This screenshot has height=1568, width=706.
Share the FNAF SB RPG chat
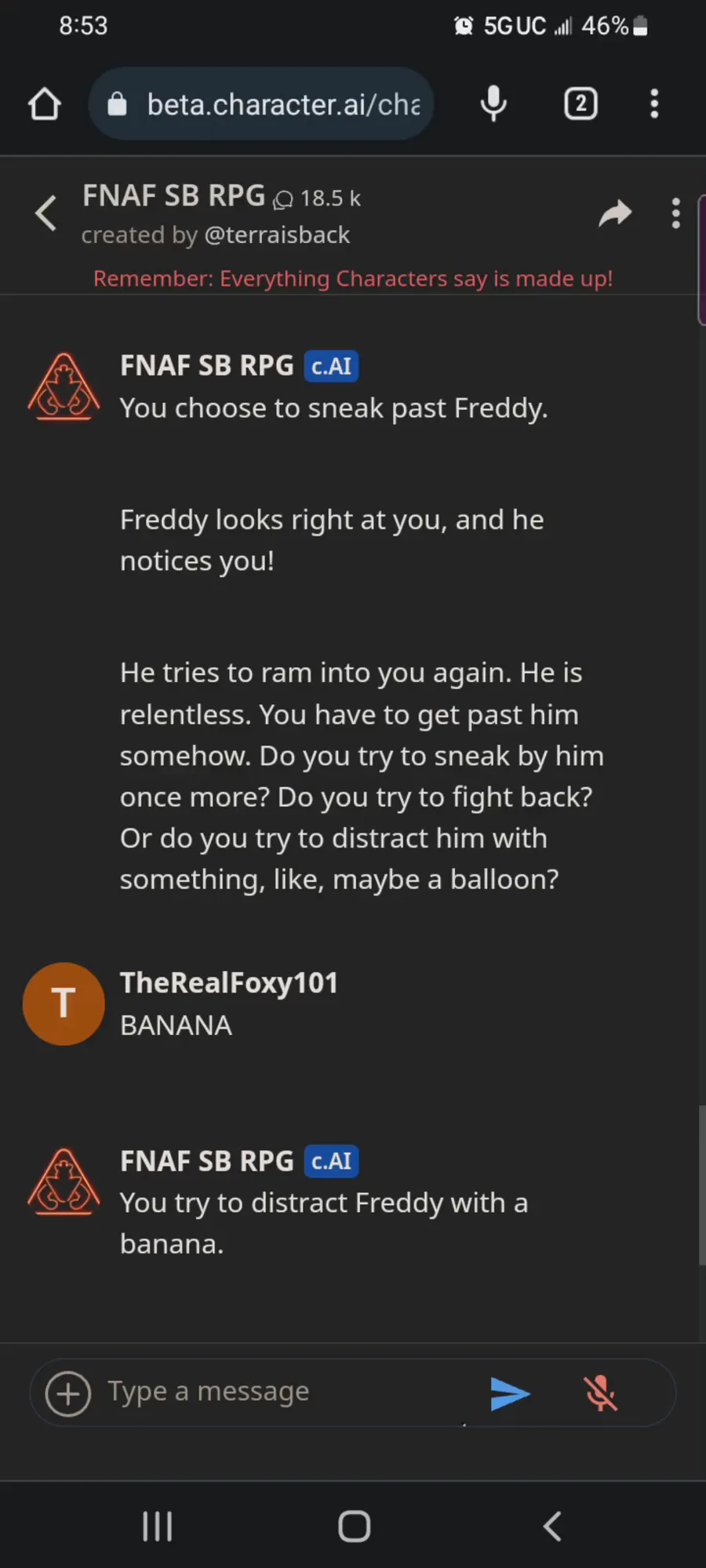615,213
